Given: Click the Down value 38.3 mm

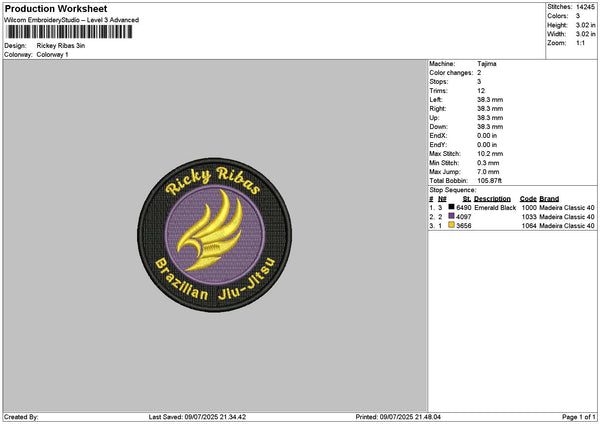Looking at the screenshot, I should [490, 127].
